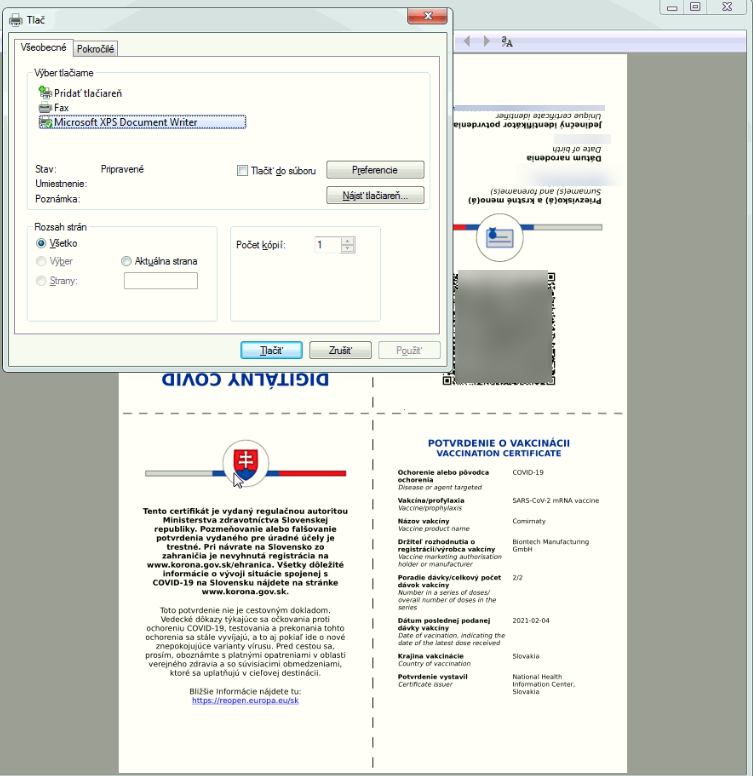Select the Aktuálna strana radio button

point(126,261)
